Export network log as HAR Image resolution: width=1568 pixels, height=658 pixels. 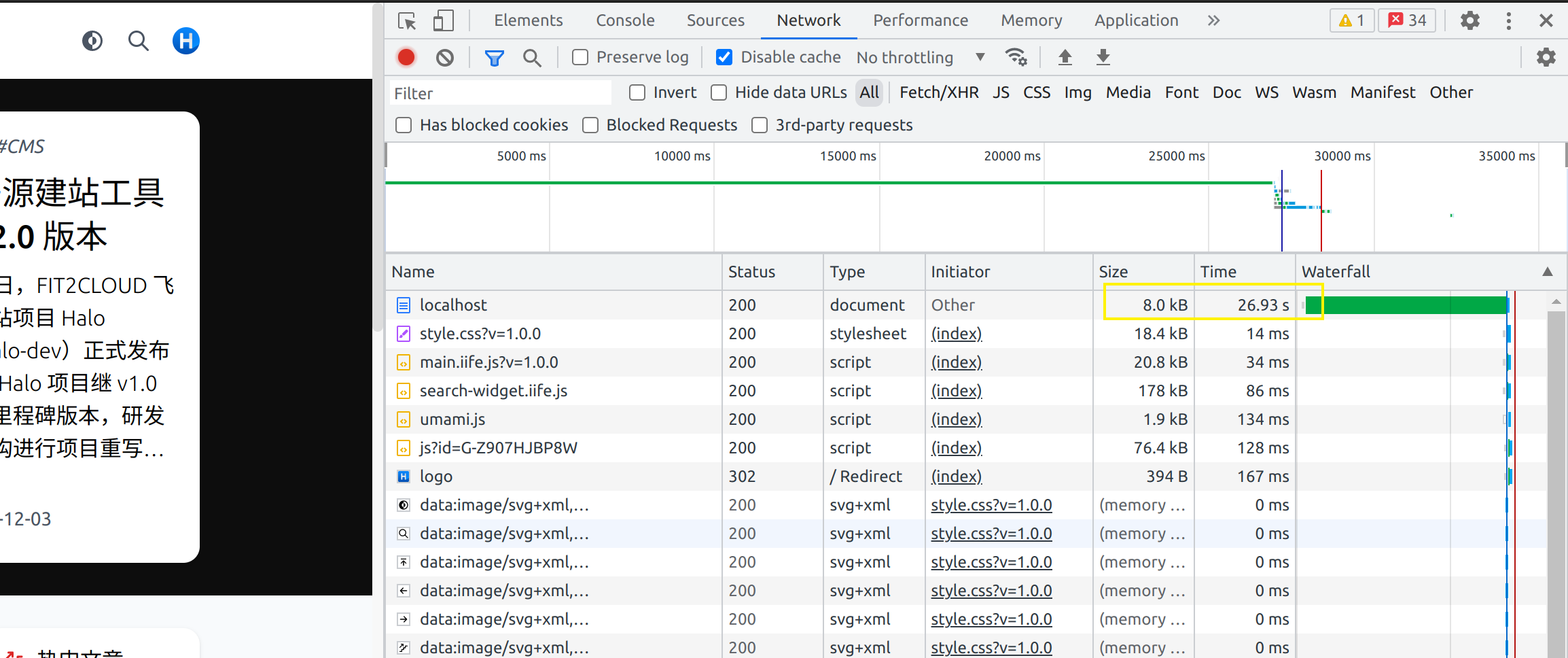click(1103, 57)
